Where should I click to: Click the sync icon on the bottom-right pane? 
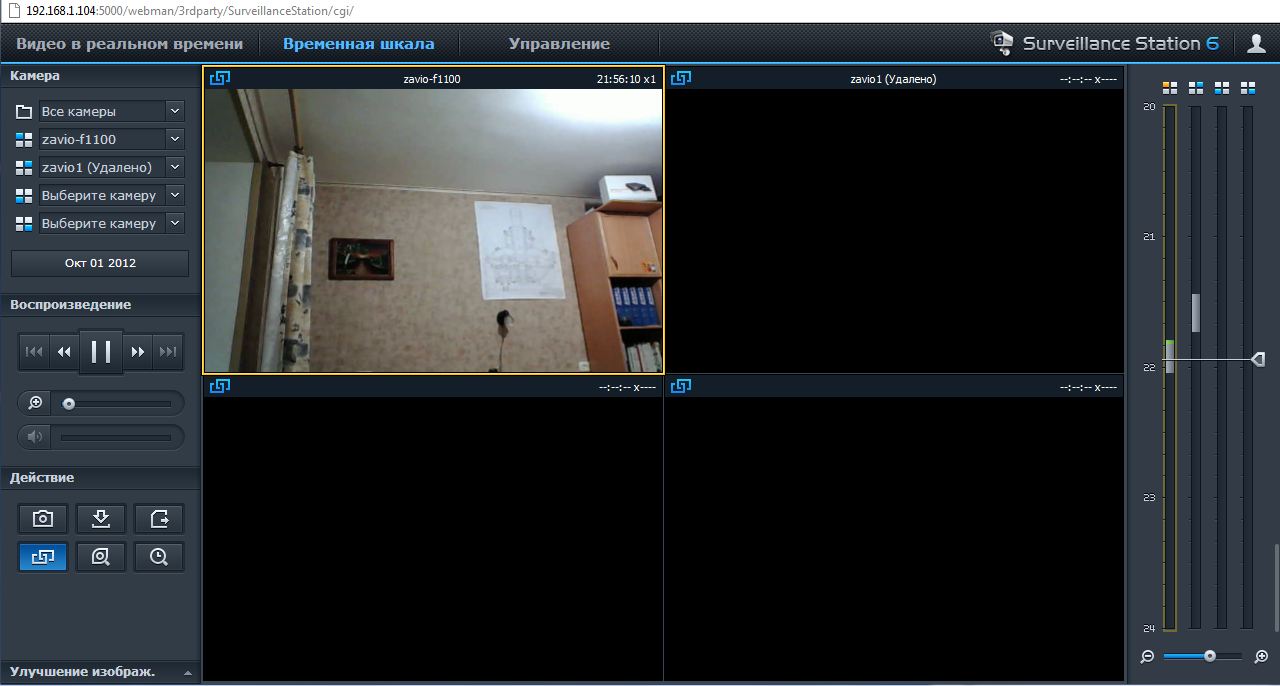click(681, 385)
